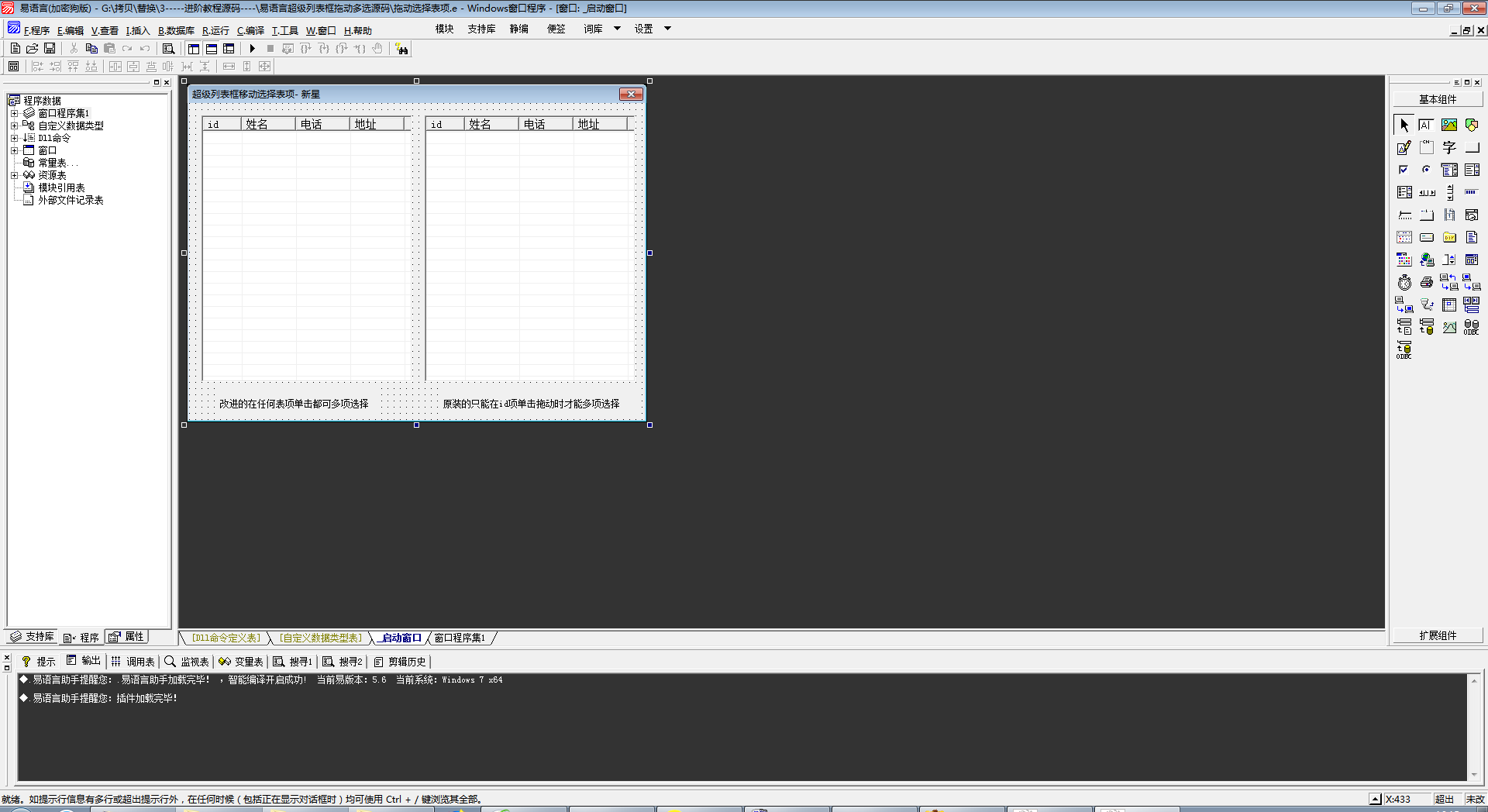
Task: Select 模块引用表 in the program tree
Action: tap(61, 188)
